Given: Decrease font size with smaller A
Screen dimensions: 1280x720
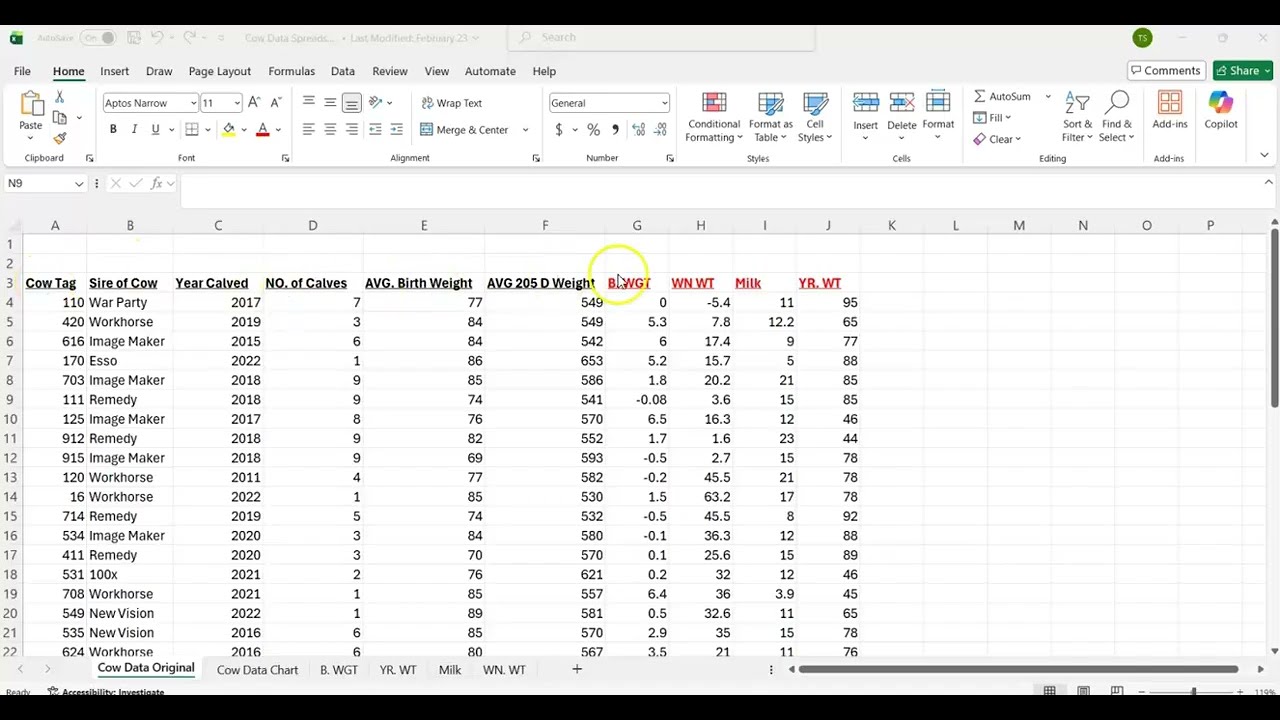Looking at the screenshot, I should pyautogui.click(x=275, y=103).
